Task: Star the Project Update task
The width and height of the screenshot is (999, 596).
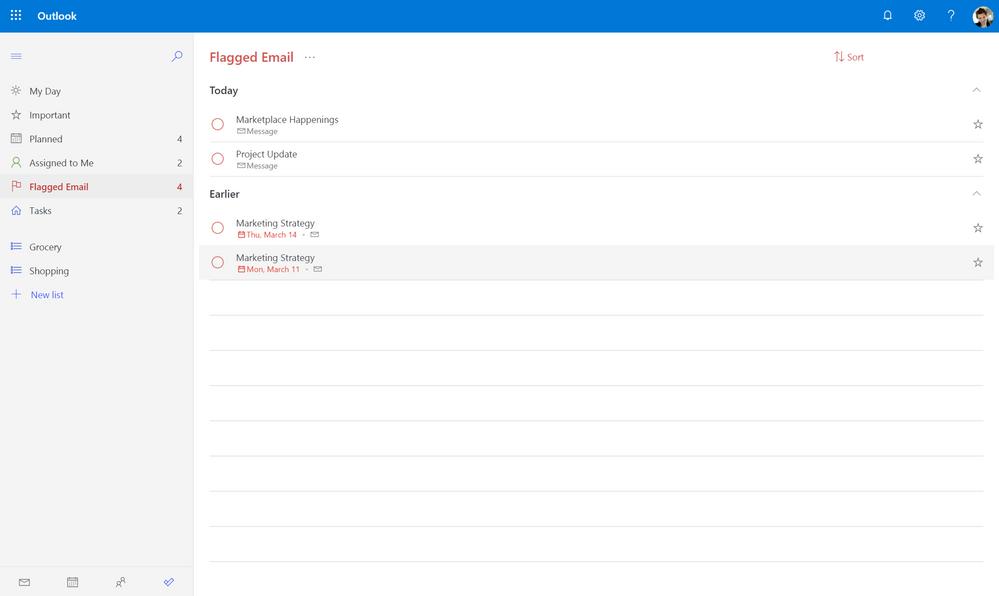Action: (978, 159)
